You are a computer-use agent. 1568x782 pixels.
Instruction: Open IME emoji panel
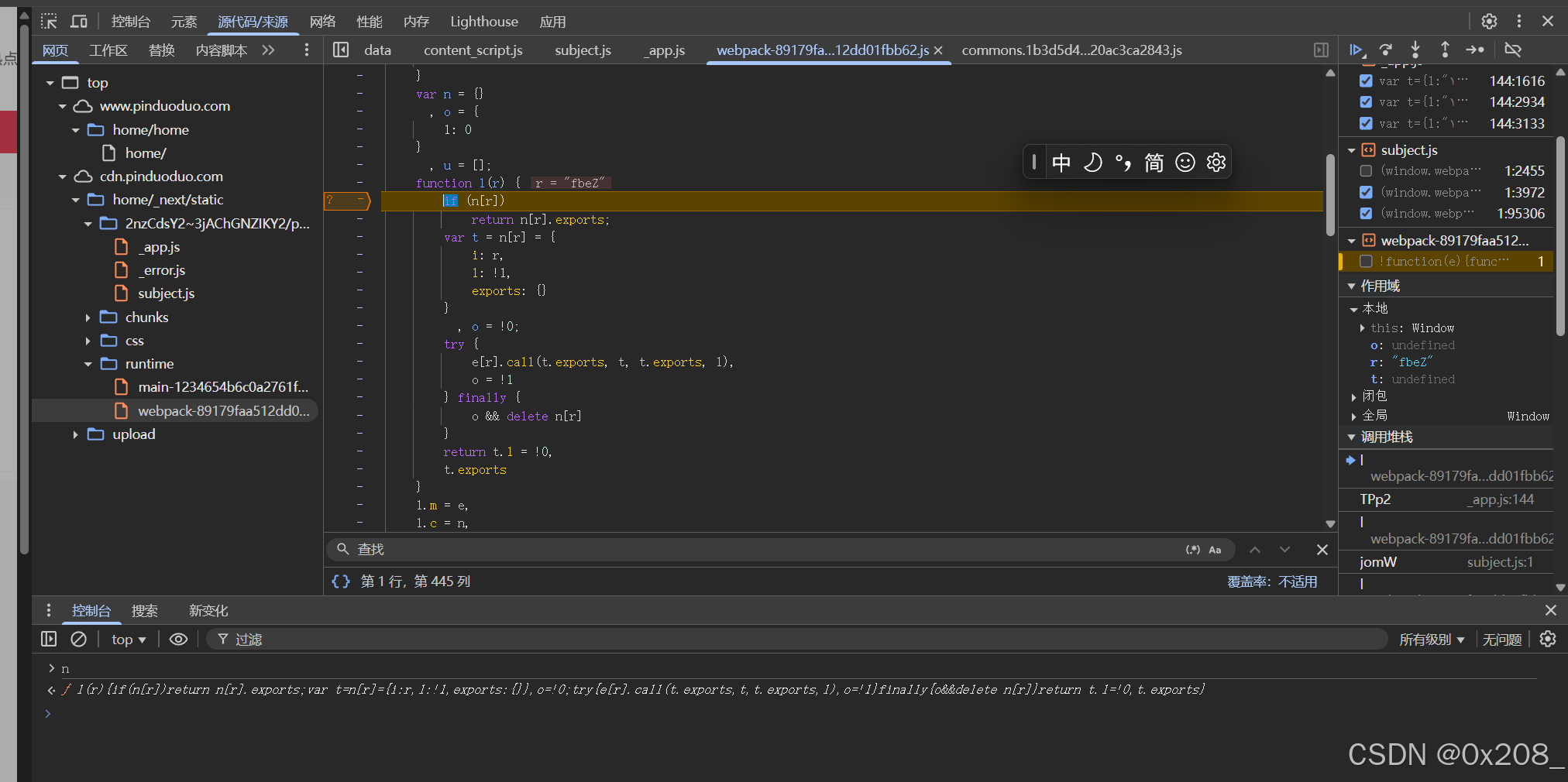point(1185,163)
